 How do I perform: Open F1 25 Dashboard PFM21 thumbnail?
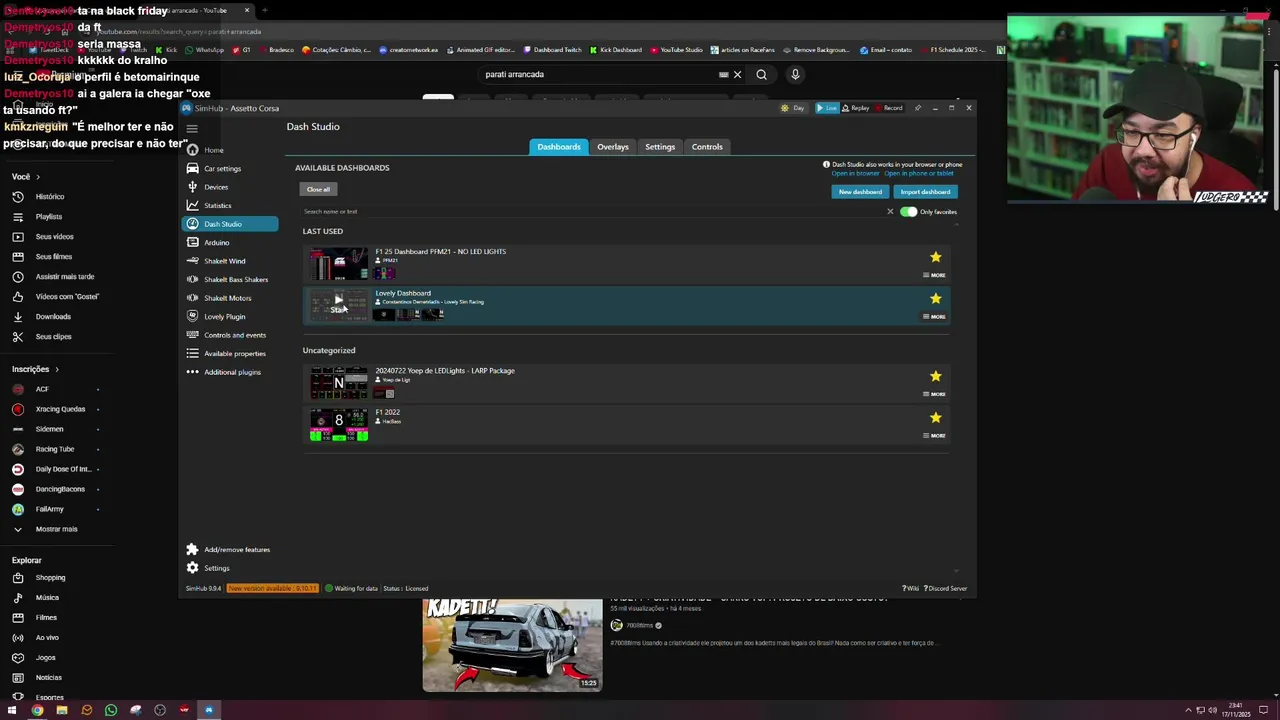339,264
